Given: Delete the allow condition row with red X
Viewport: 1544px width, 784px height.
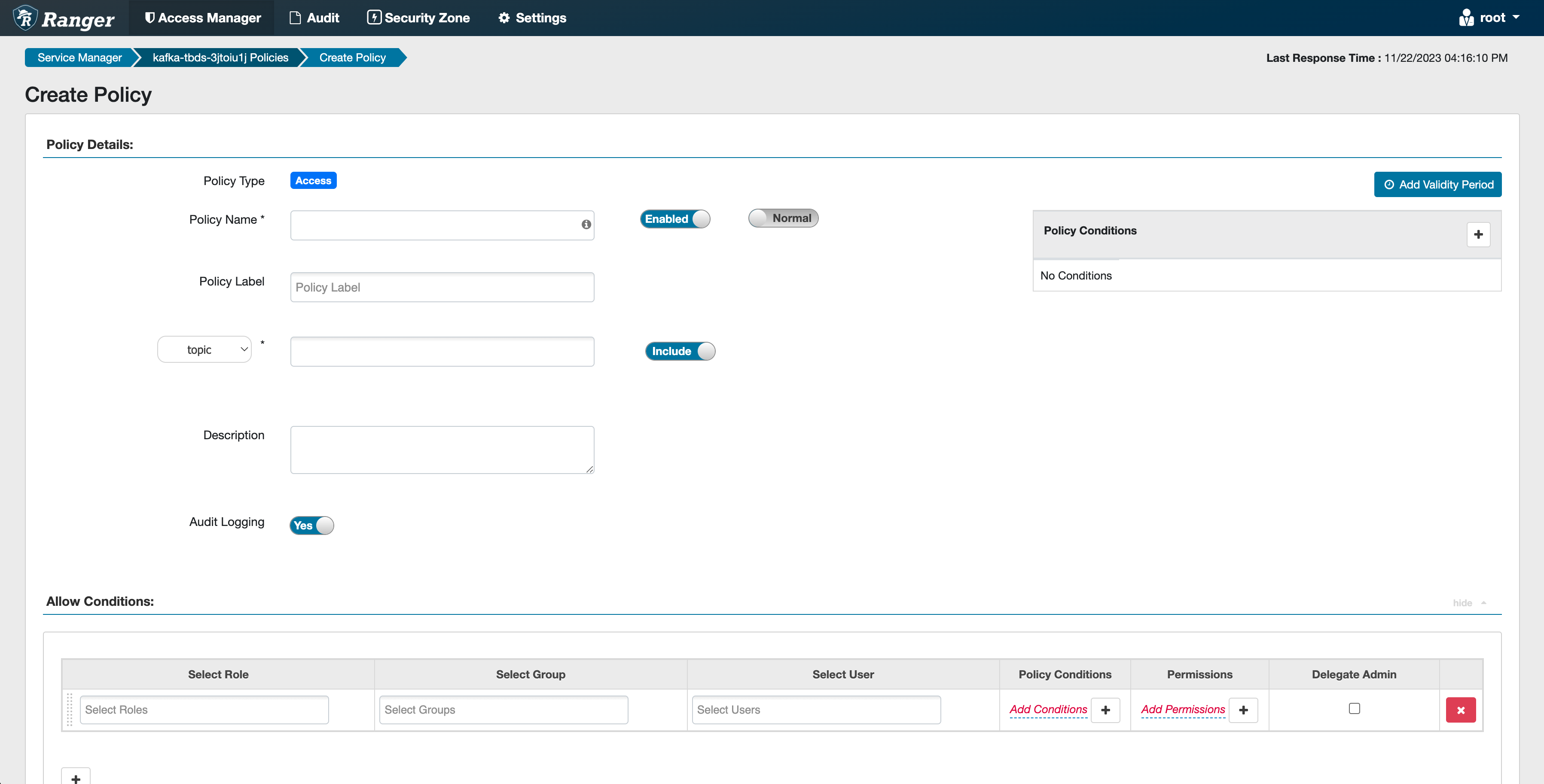Looking at the screenshot, I should [x=1460, y=710].
